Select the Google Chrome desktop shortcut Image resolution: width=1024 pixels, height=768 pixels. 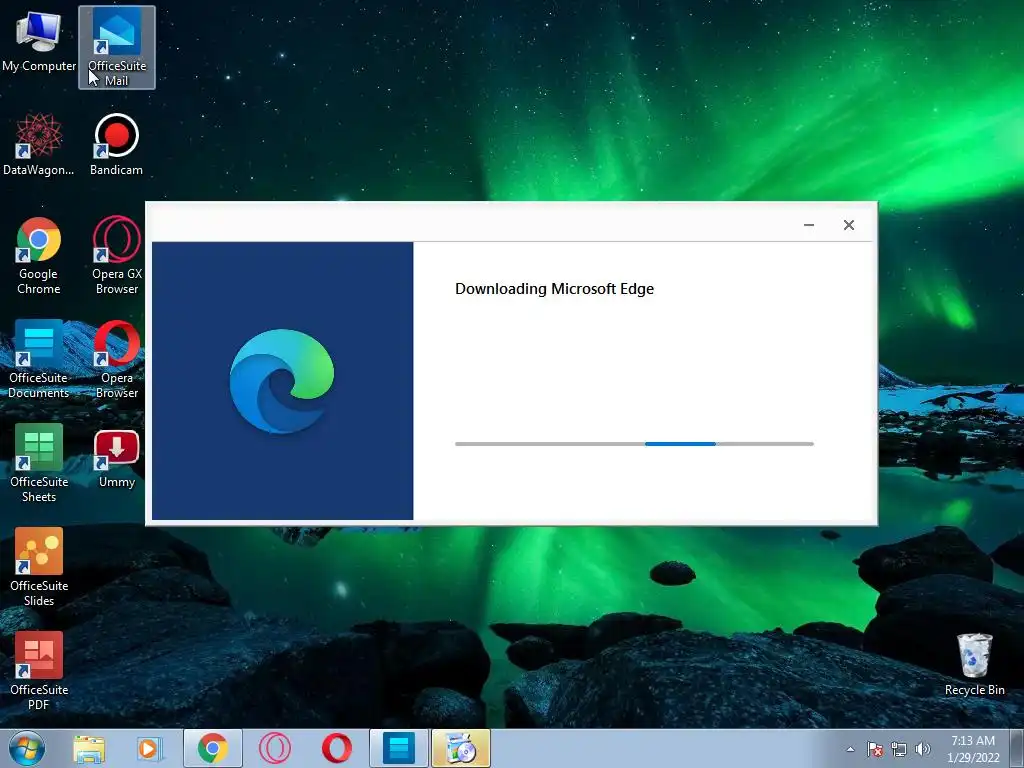[x=39, y=255]
